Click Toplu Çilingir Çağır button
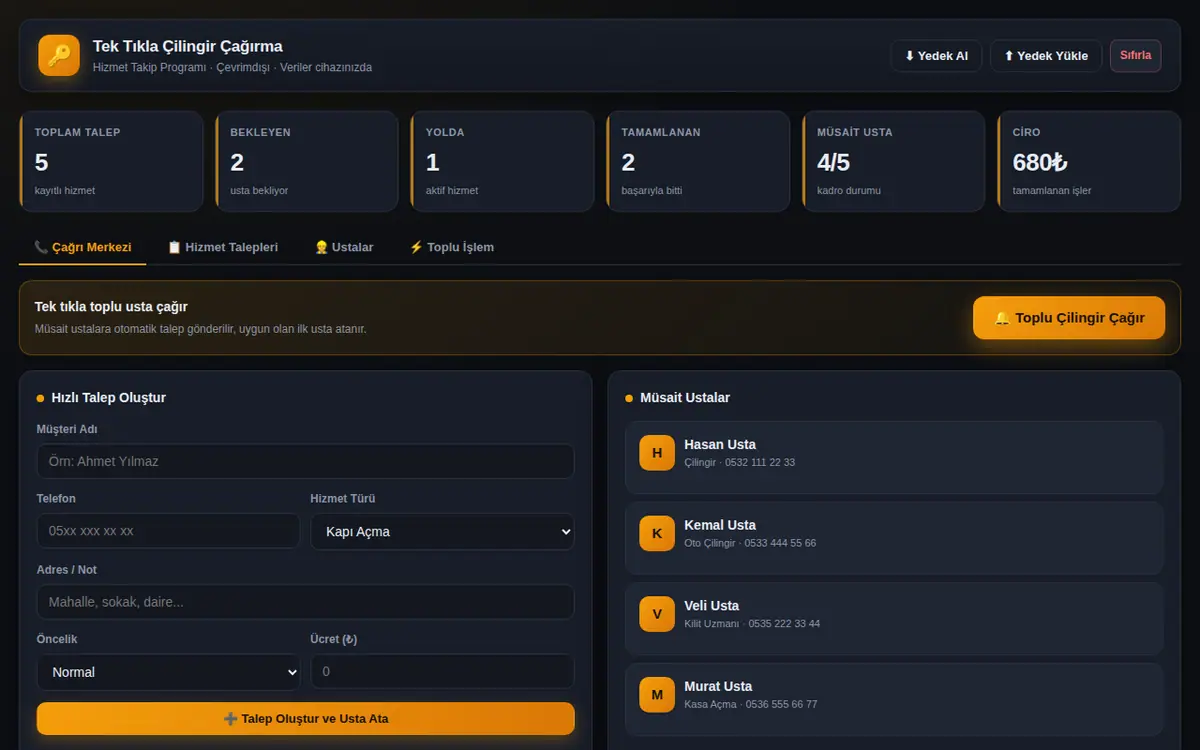This screenshot has width=1200, height=750. tap(1069, 318)
